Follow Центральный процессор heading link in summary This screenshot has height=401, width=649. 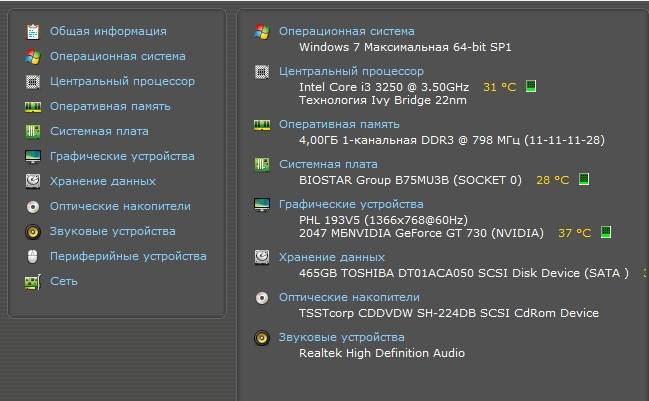(x=351, y=72)
